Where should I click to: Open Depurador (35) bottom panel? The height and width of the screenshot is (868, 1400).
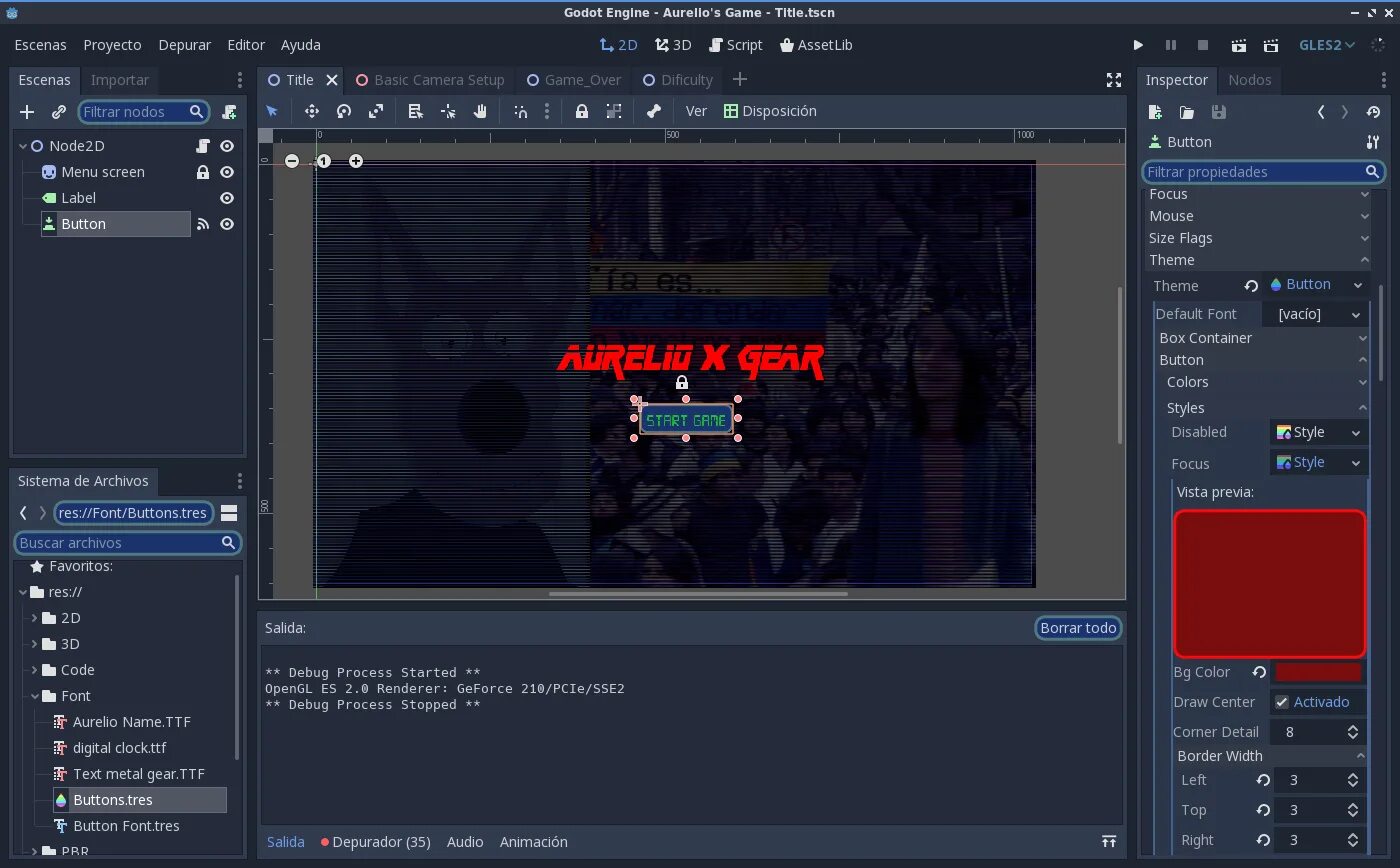point(375,842)
